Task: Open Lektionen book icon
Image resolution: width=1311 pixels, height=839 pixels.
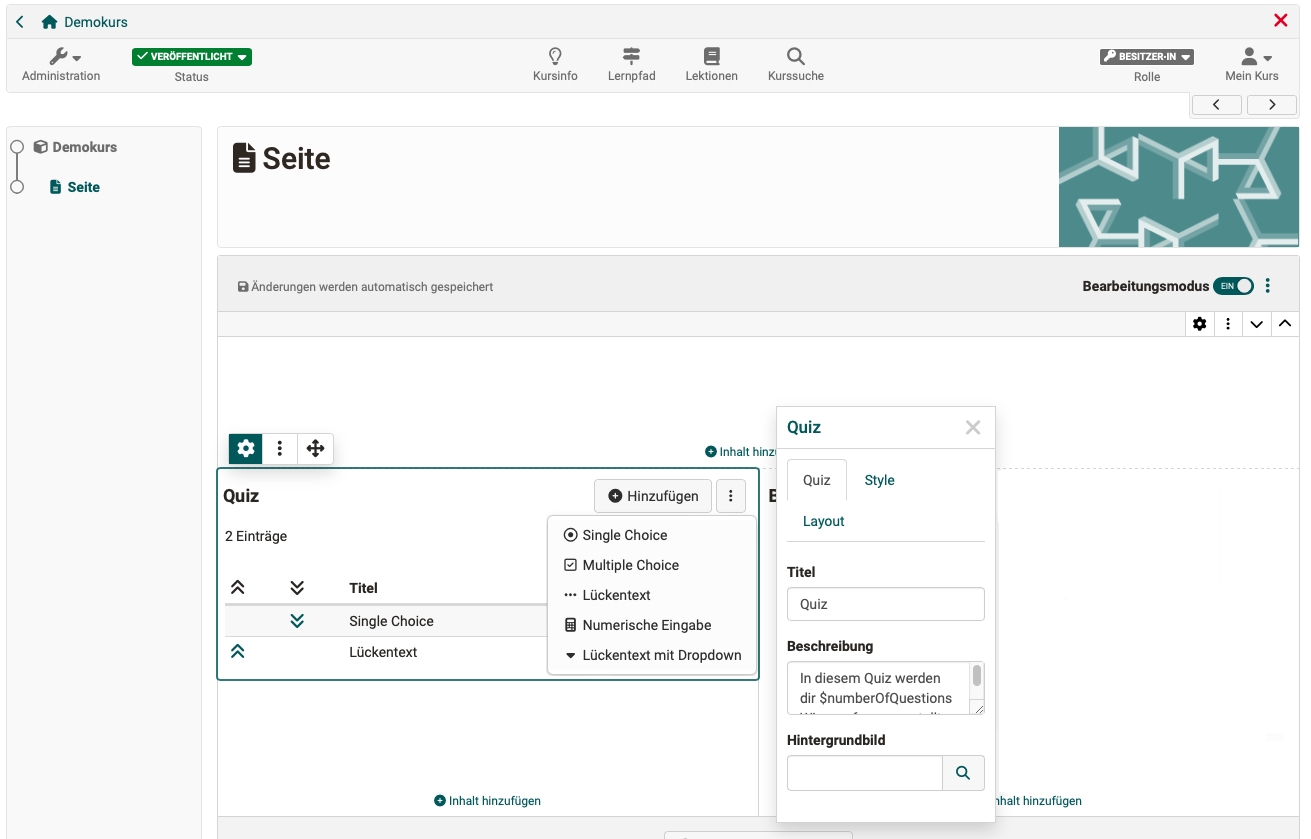Action: [711, 66]
